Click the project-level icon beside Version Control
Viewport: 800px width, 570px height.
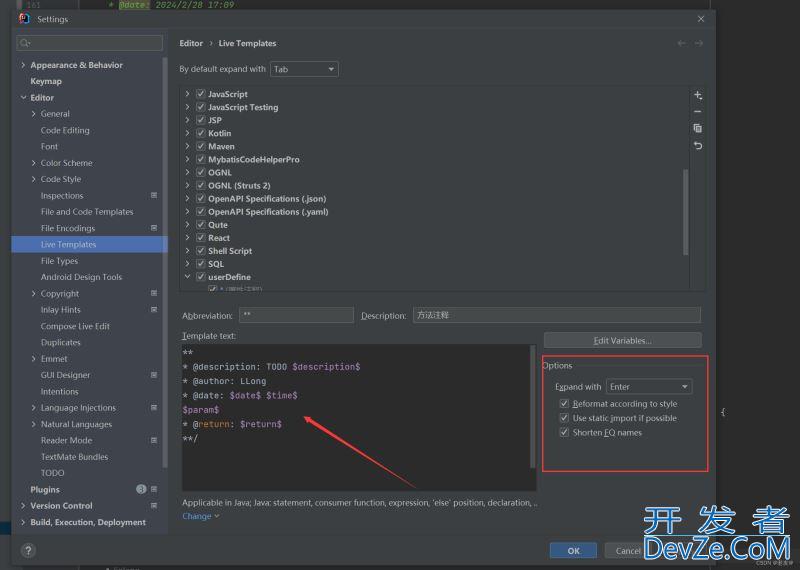[x=154, y=506]
